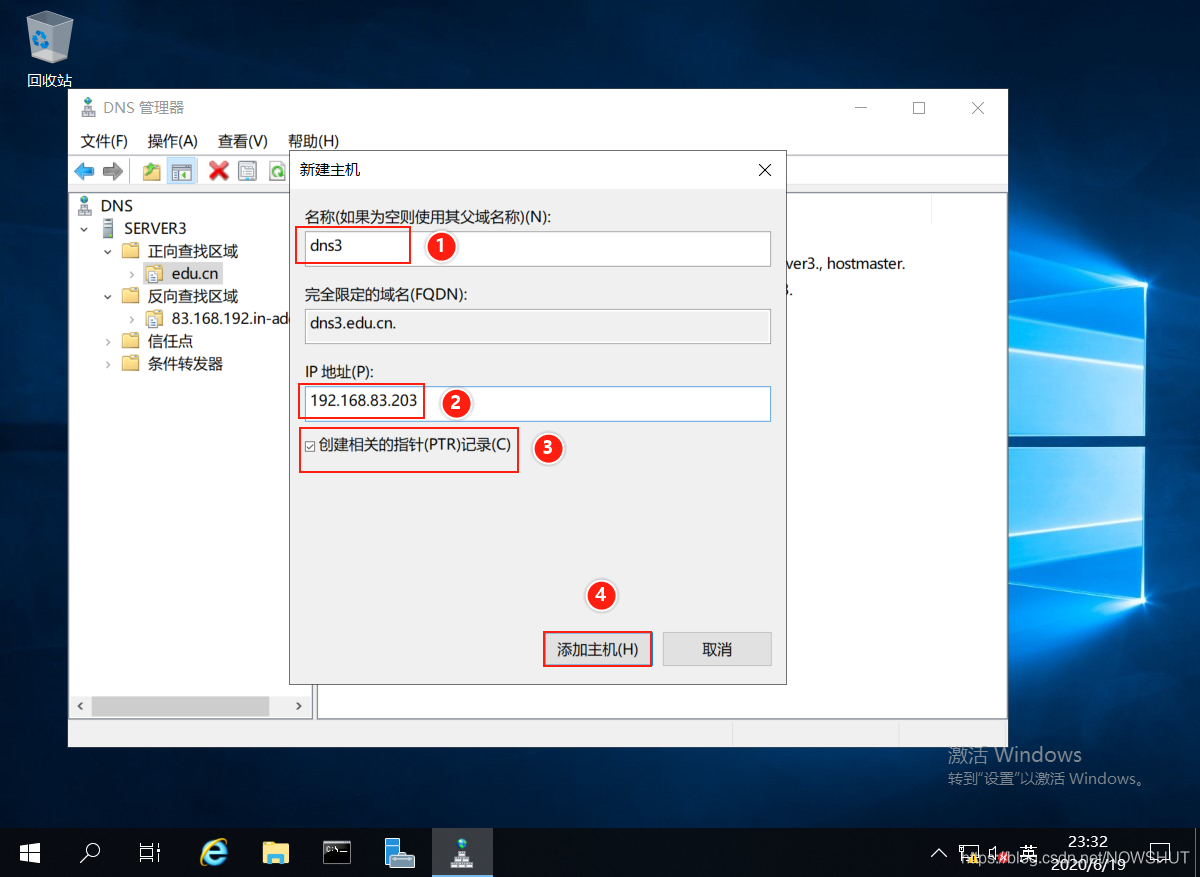Click the 取消 button

tap(716, 649)
